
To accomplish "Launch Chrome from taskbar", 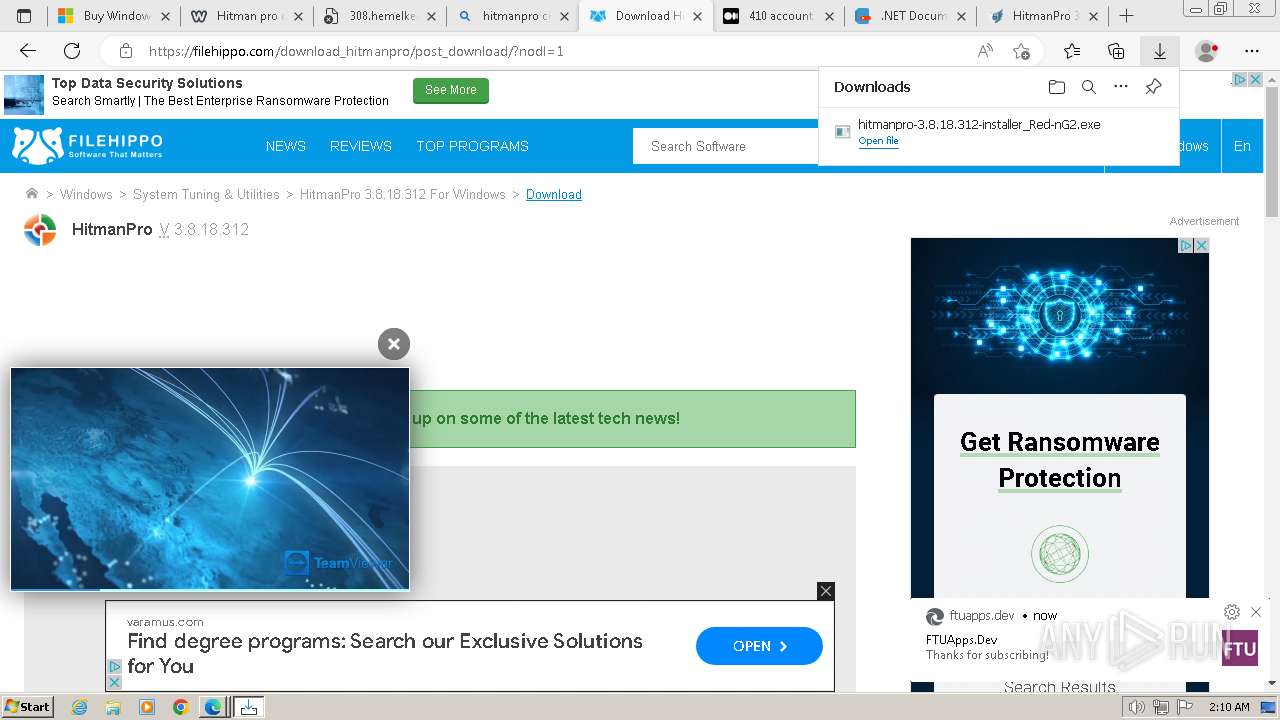I will tap(180, 707).
